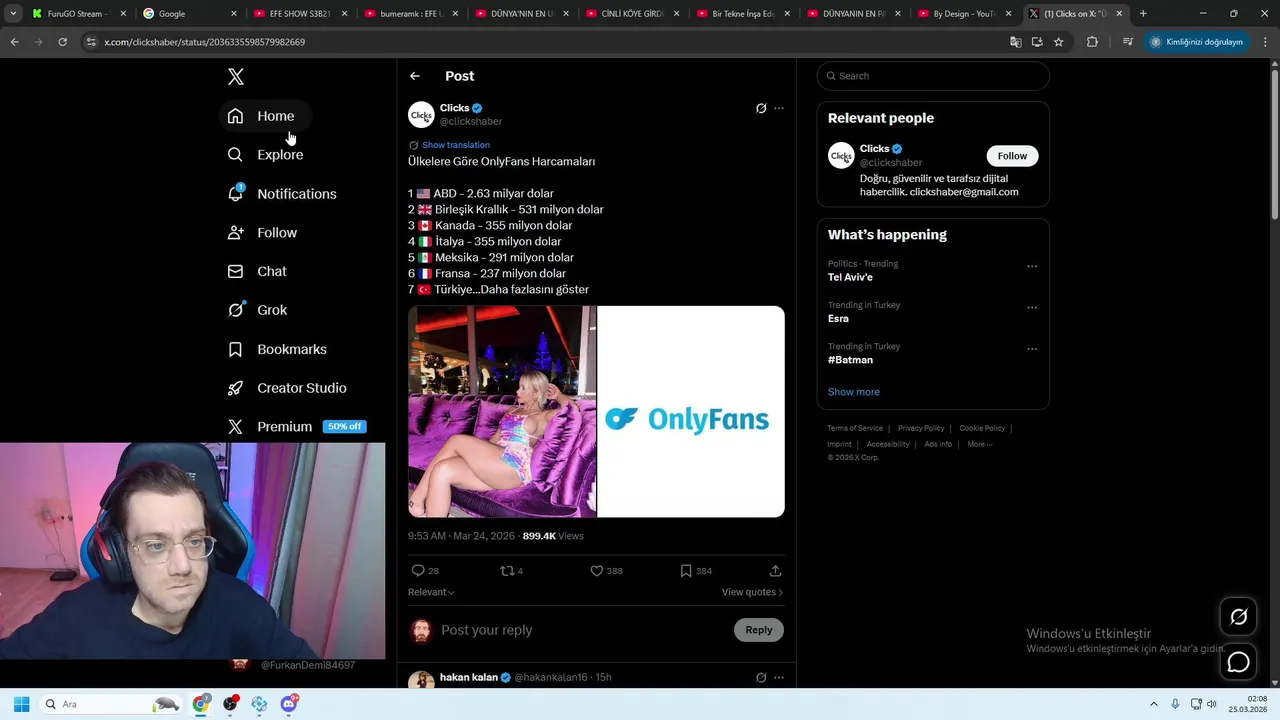Viewport: 1280px width, 720px height.
Task: Like the post showing 388 likes
Action: click(606, 571)
